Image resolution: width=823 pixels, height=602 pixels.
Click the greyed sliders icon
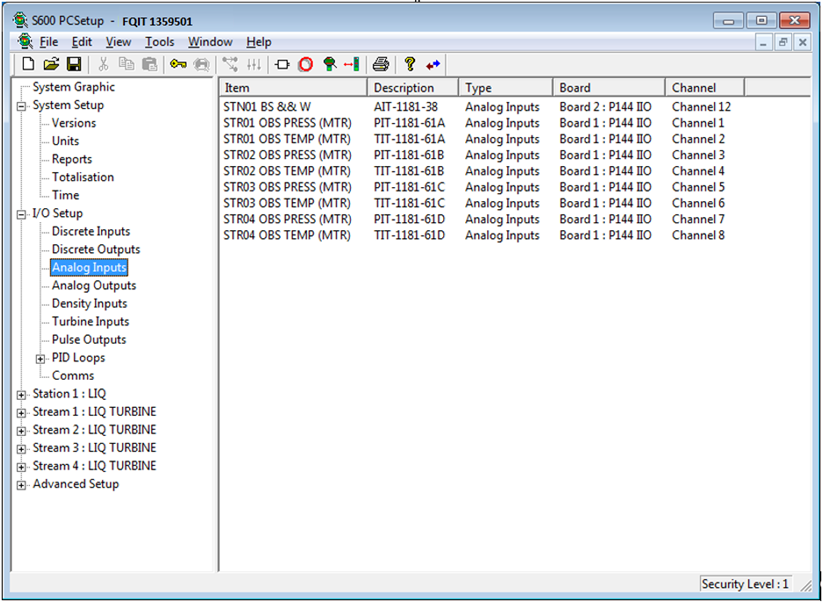pyautogui.click(x=254, y=65)
